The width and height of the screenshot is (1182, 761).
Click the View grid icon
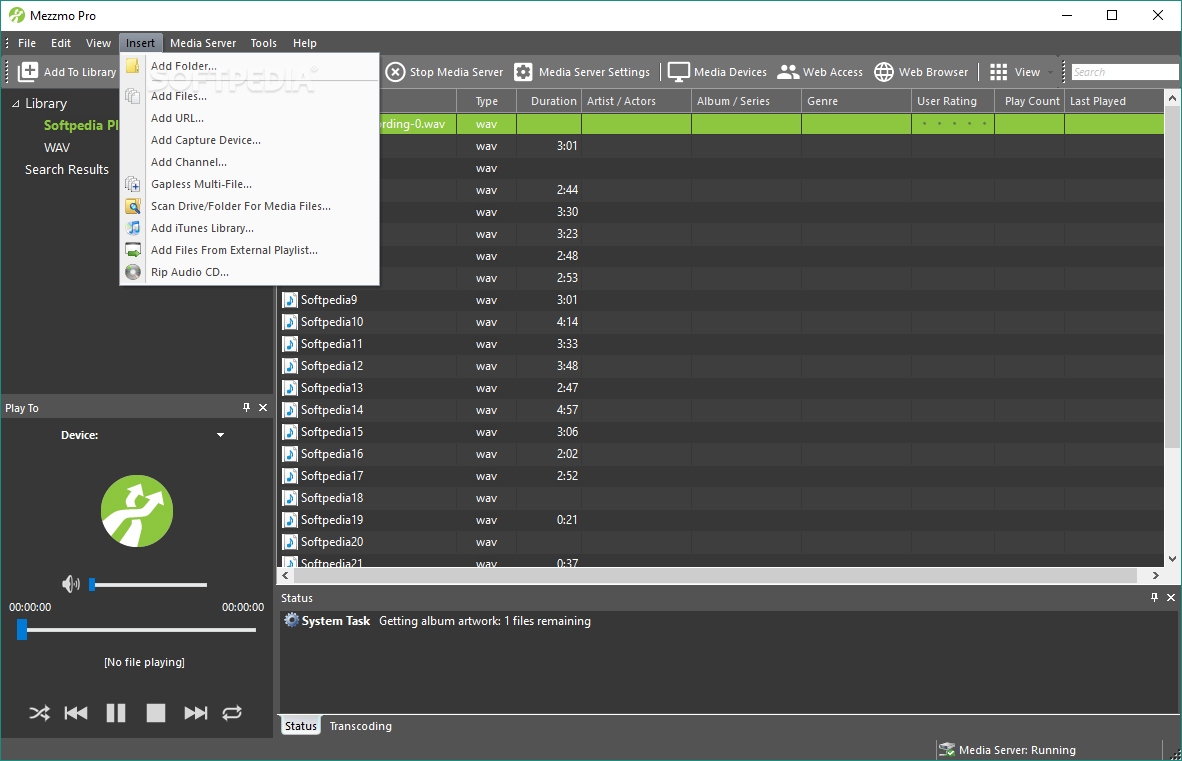(998, 72)
